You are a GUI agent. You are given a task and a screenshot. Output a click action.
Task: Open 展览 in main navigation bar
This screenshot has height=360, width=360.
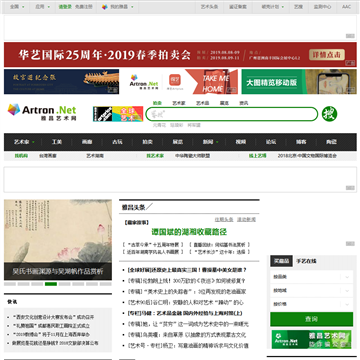(x=178, y=142)
